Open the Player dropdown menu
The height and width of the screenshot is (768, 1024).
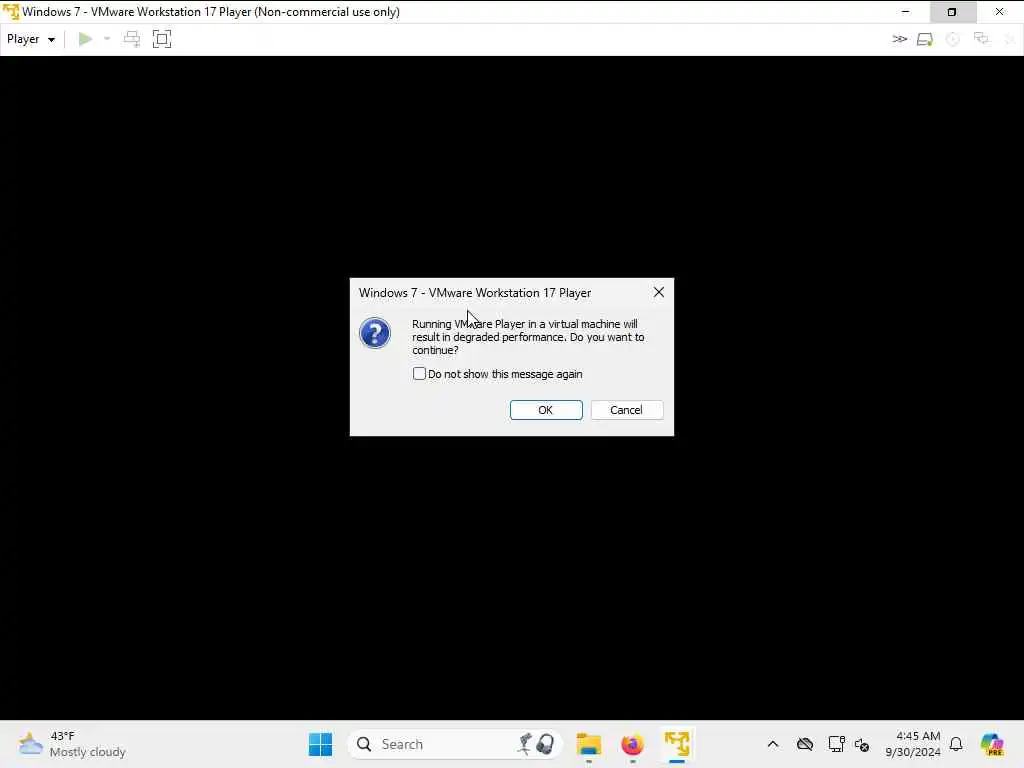[31, 39]
